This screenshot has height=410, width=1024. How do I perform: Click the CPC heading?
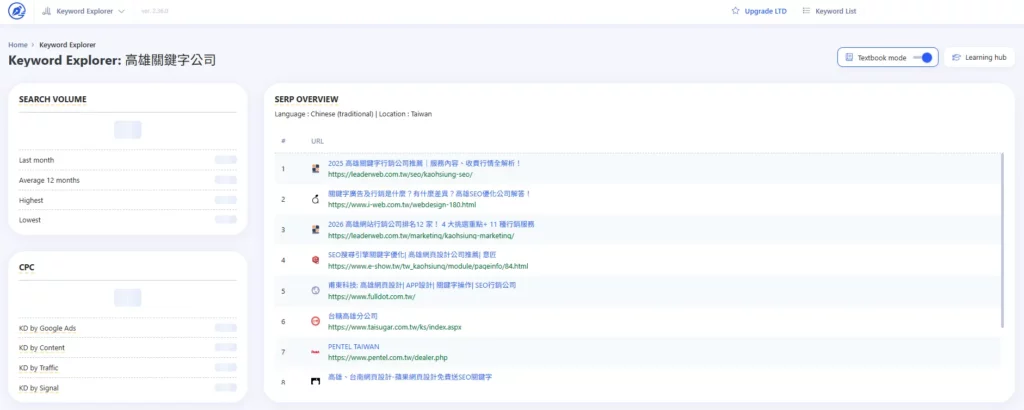tap(27, 267)
